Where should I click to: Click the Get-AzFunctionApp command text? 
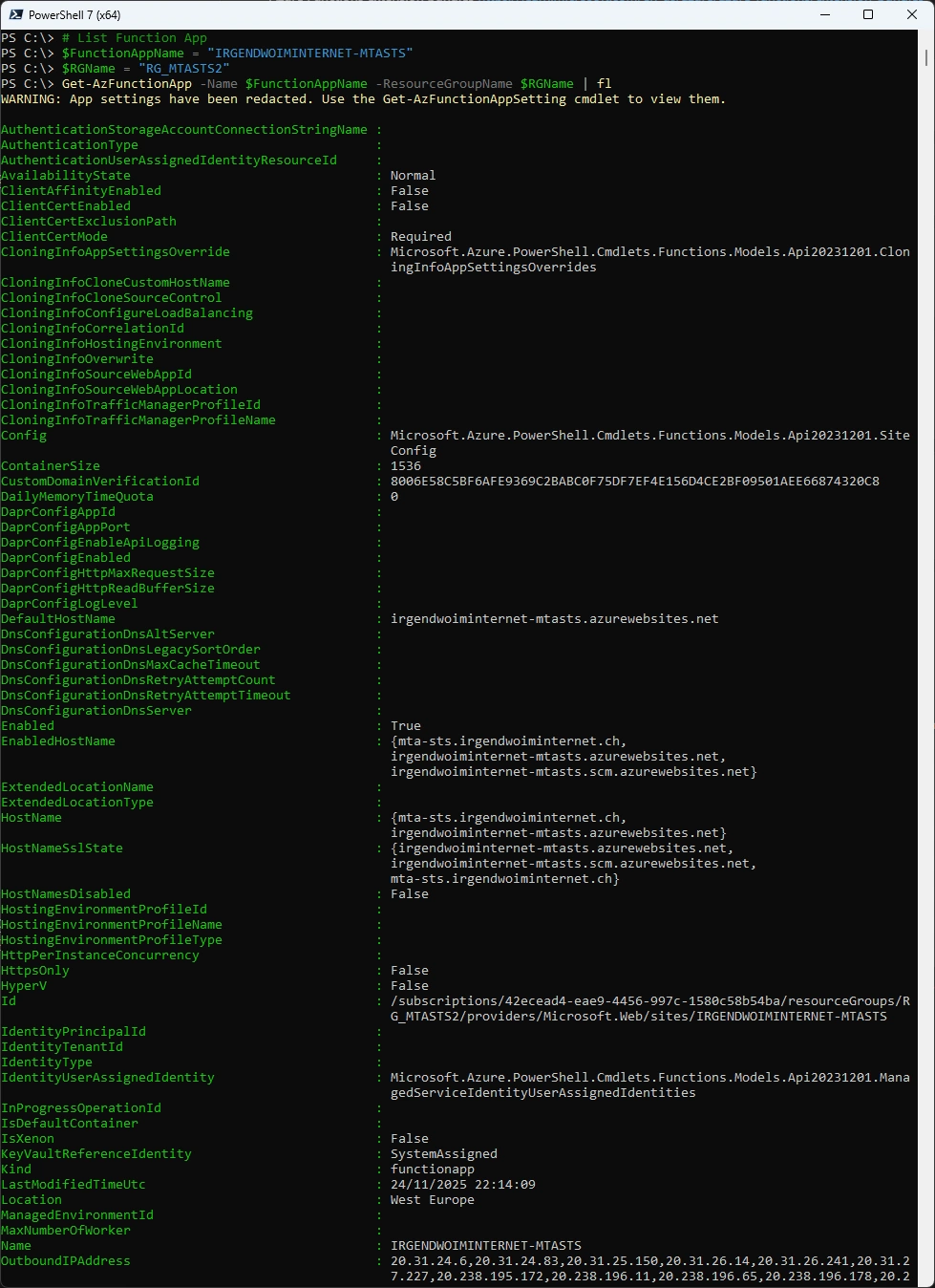click(x=126, y=84)
